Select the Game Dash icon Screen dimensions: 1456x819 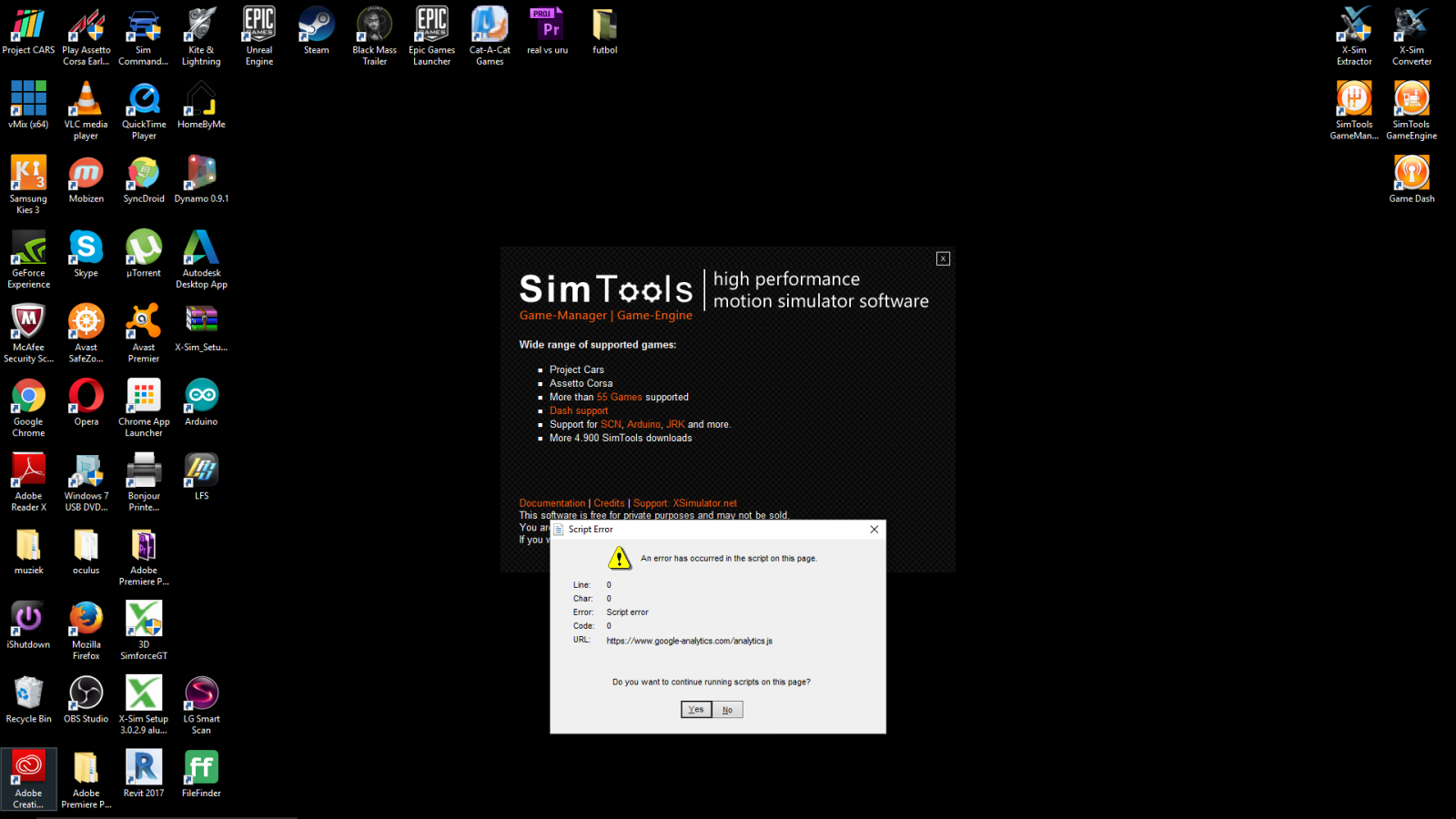click(1411, 179)
